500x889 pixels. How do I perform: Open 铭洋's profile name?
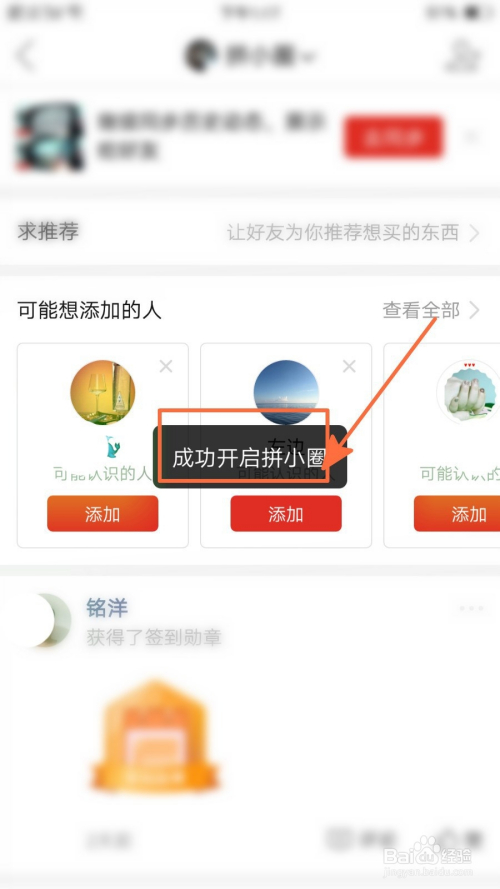coord(107,608)
